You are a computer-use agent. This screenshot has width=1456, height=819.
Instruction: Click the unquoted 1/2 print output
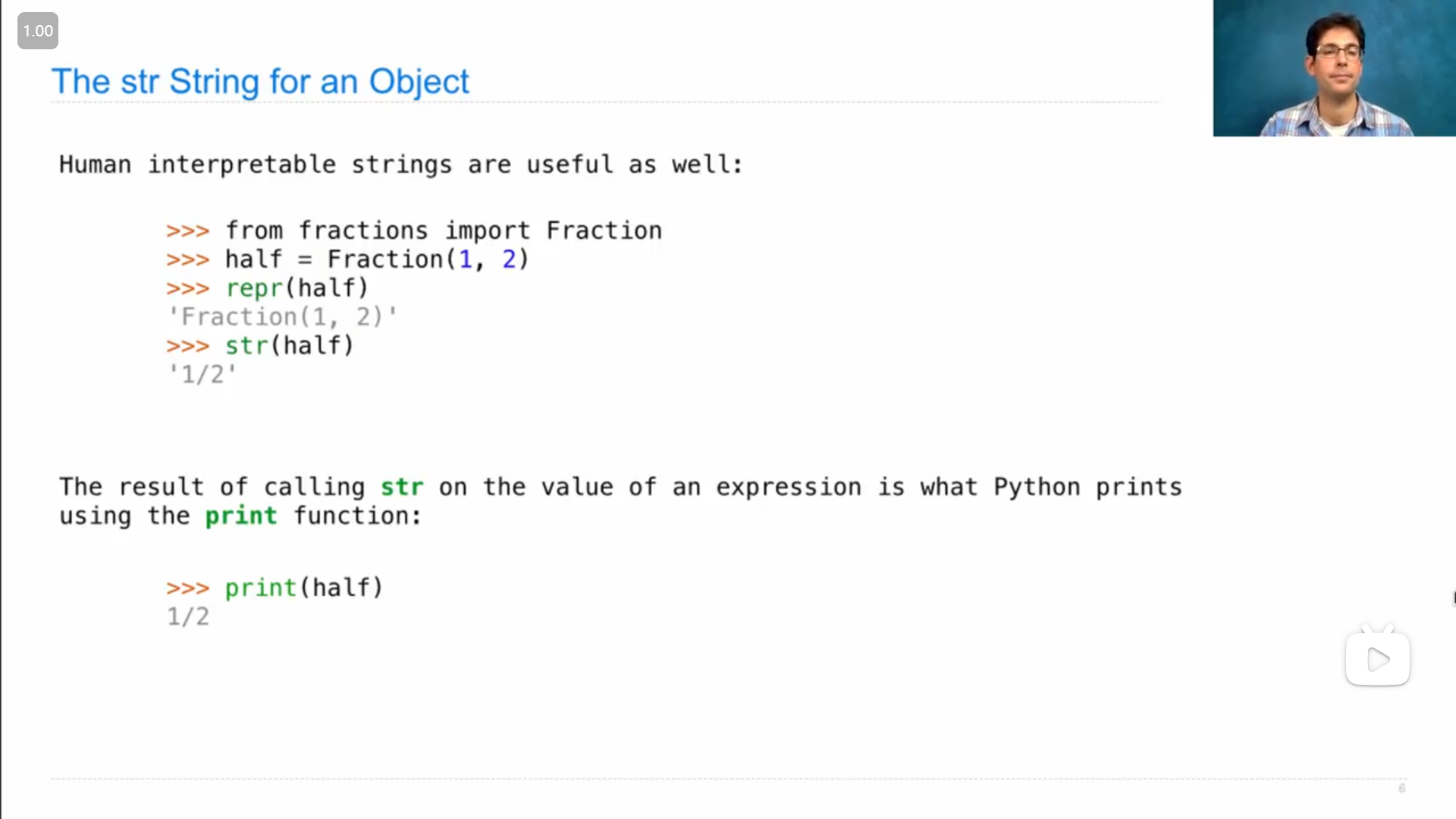coord(188,617)
